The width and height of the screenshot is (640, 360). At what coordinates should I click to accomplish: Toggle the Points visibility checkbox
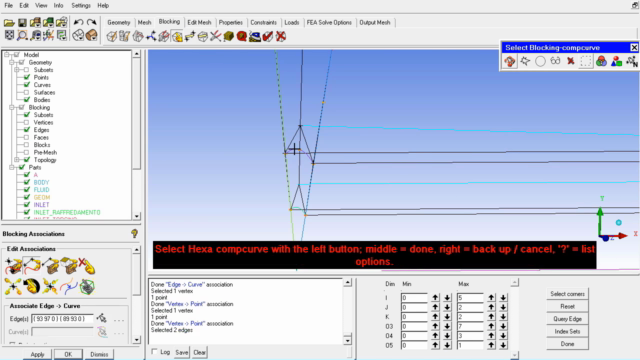point(27,77)
